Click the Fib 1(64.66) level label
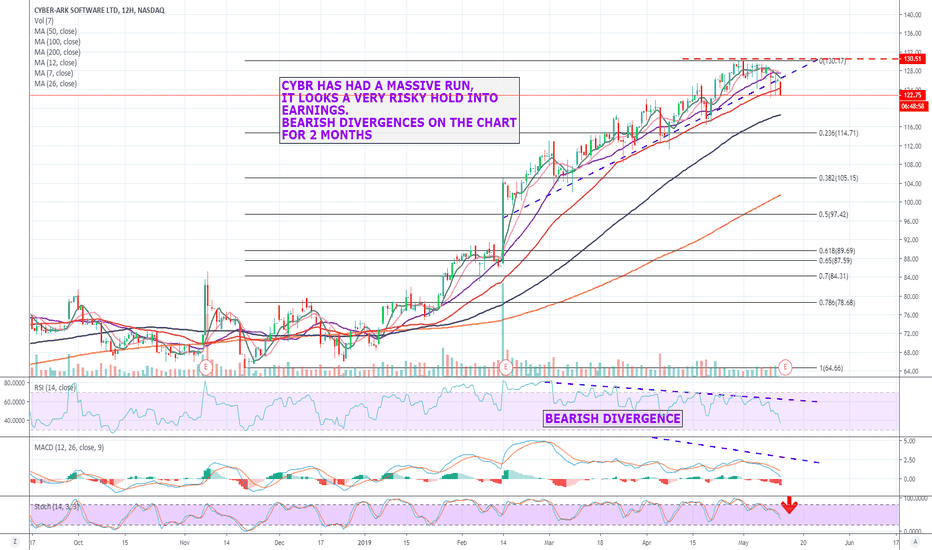This screenshot has height=550, width=932. click(831, 369)
